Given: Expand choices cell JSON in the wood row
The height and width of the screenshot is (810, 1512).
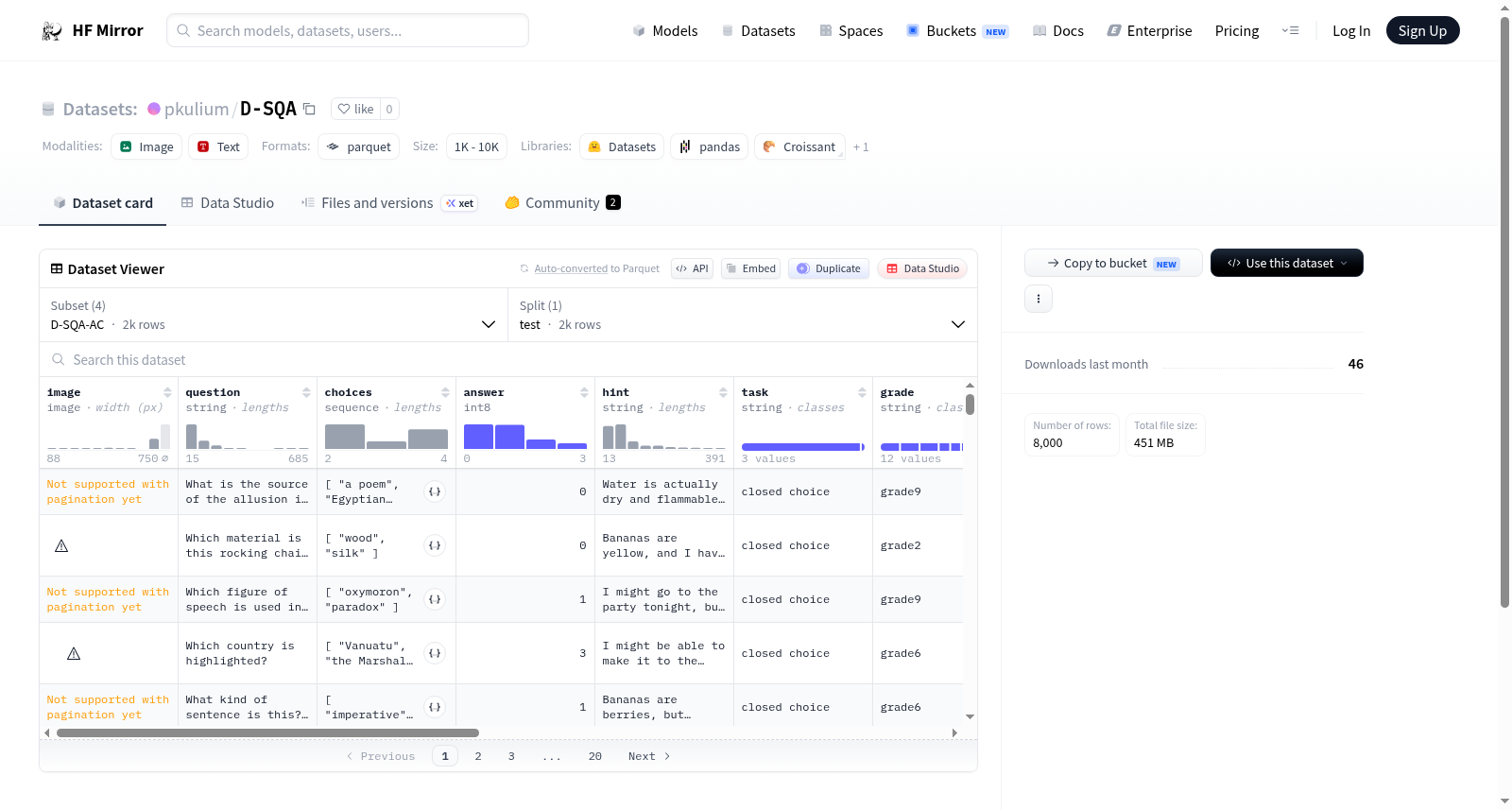Looking at the screenshot, I should [435, 545].
